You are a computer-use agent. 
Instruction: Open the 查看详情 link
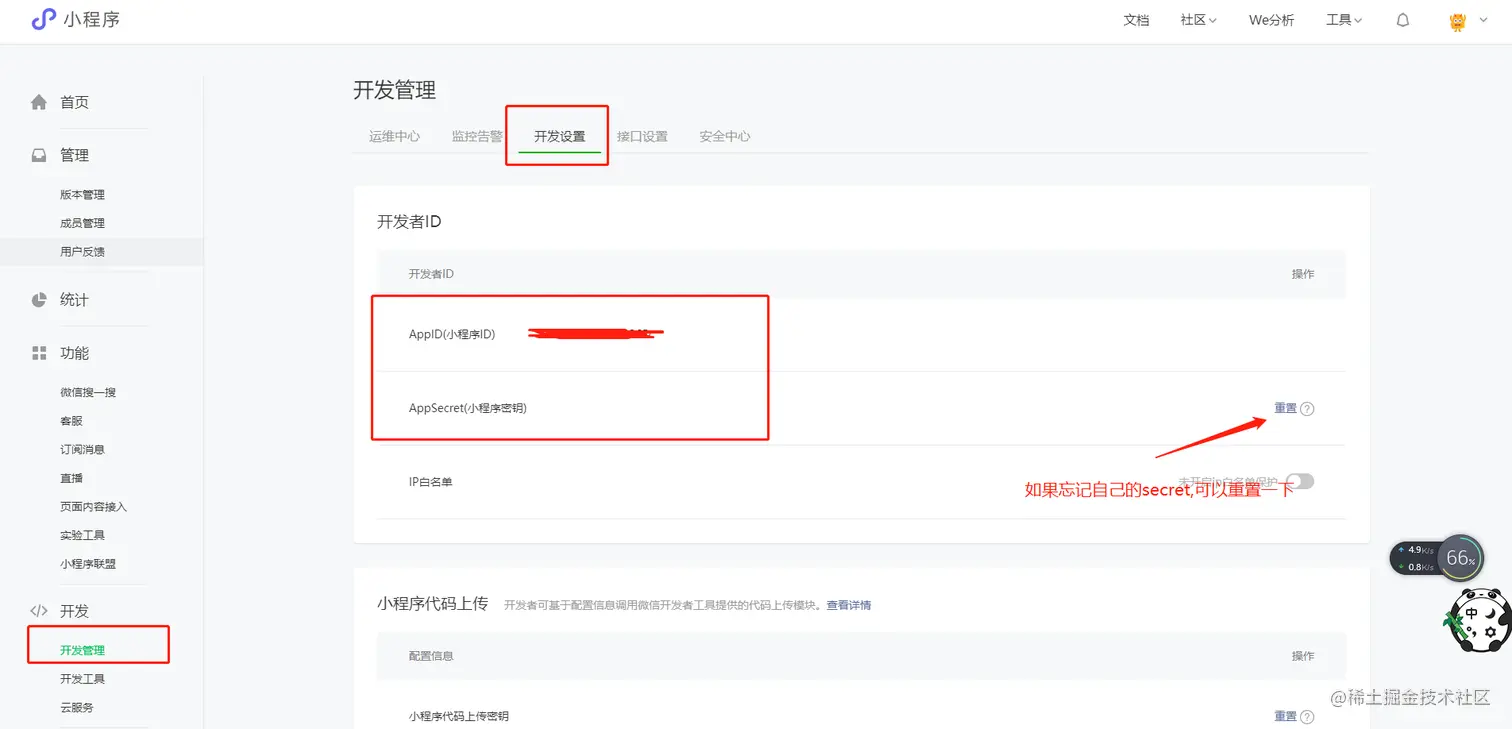[848, 606]
